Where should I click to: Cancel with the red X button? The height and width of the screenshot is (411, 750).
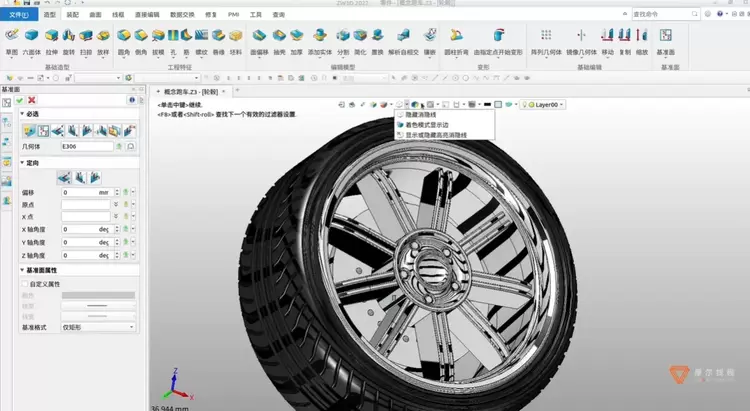32,100
